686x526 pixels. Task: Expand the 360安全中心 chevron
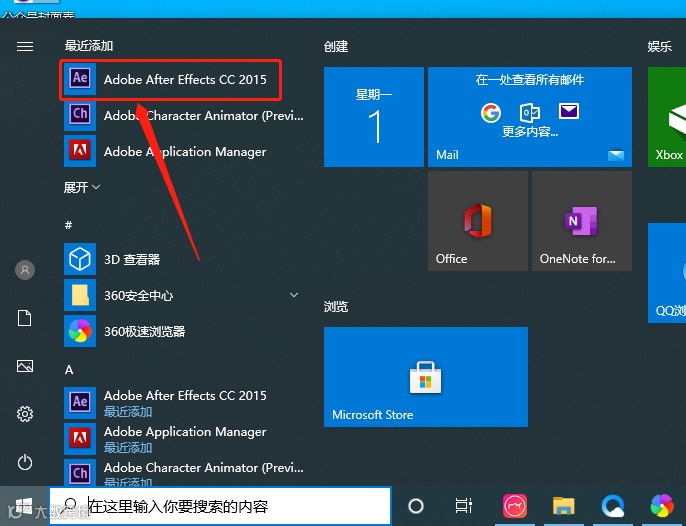(294, 295)
